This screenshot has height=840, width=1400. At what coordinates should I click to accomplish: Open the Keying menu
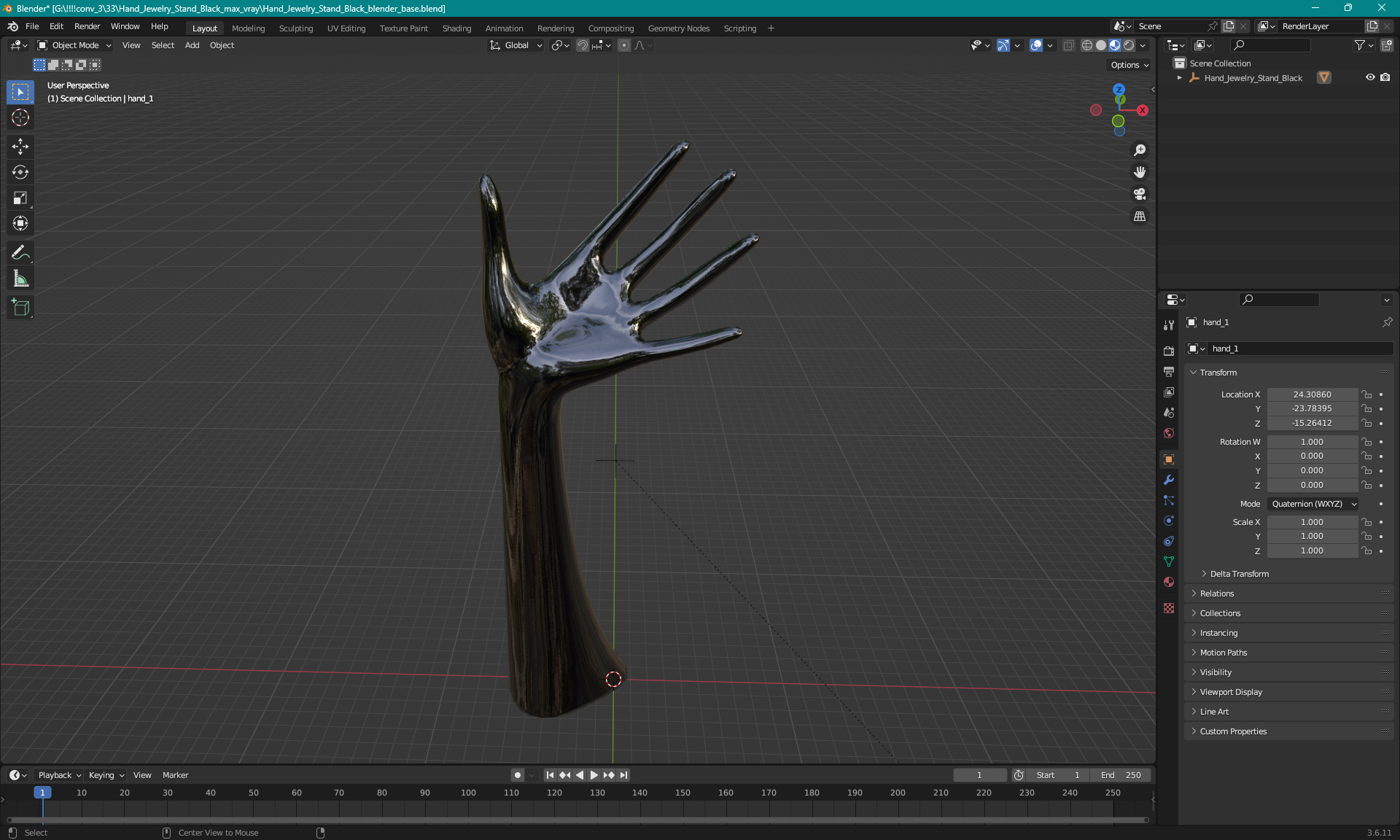106,775
